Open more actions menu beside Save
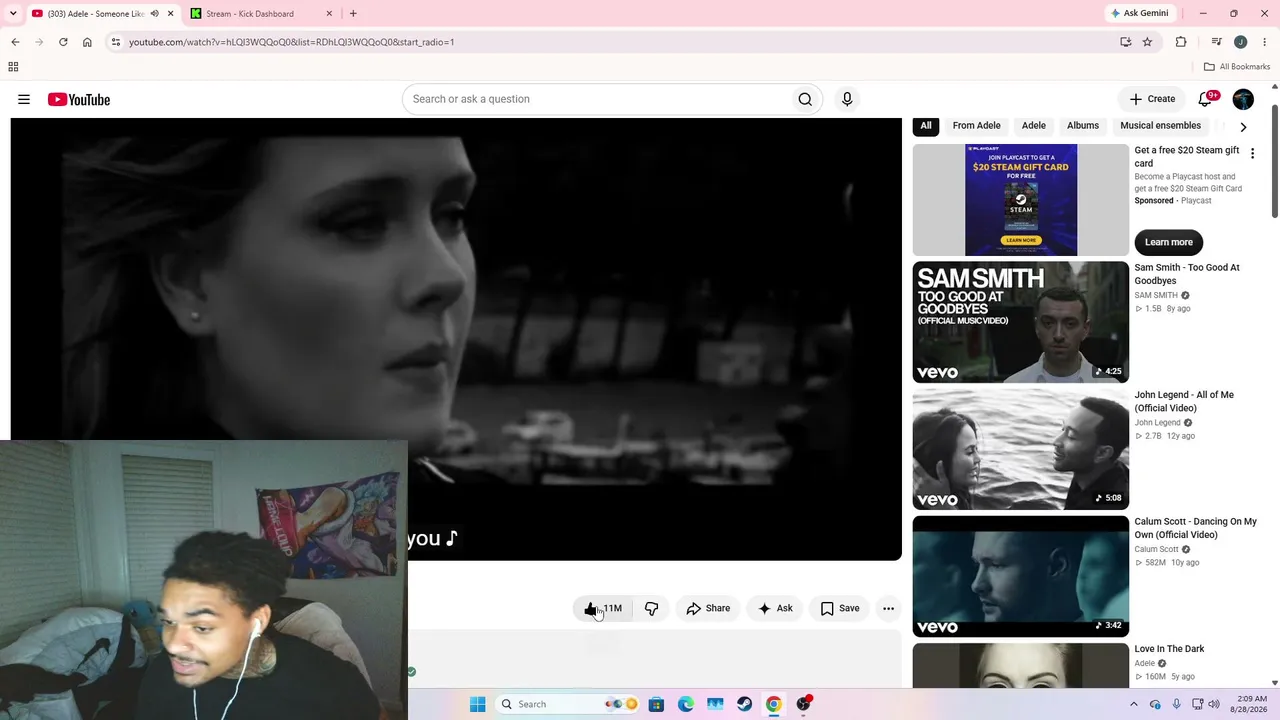 click(888, 608)
